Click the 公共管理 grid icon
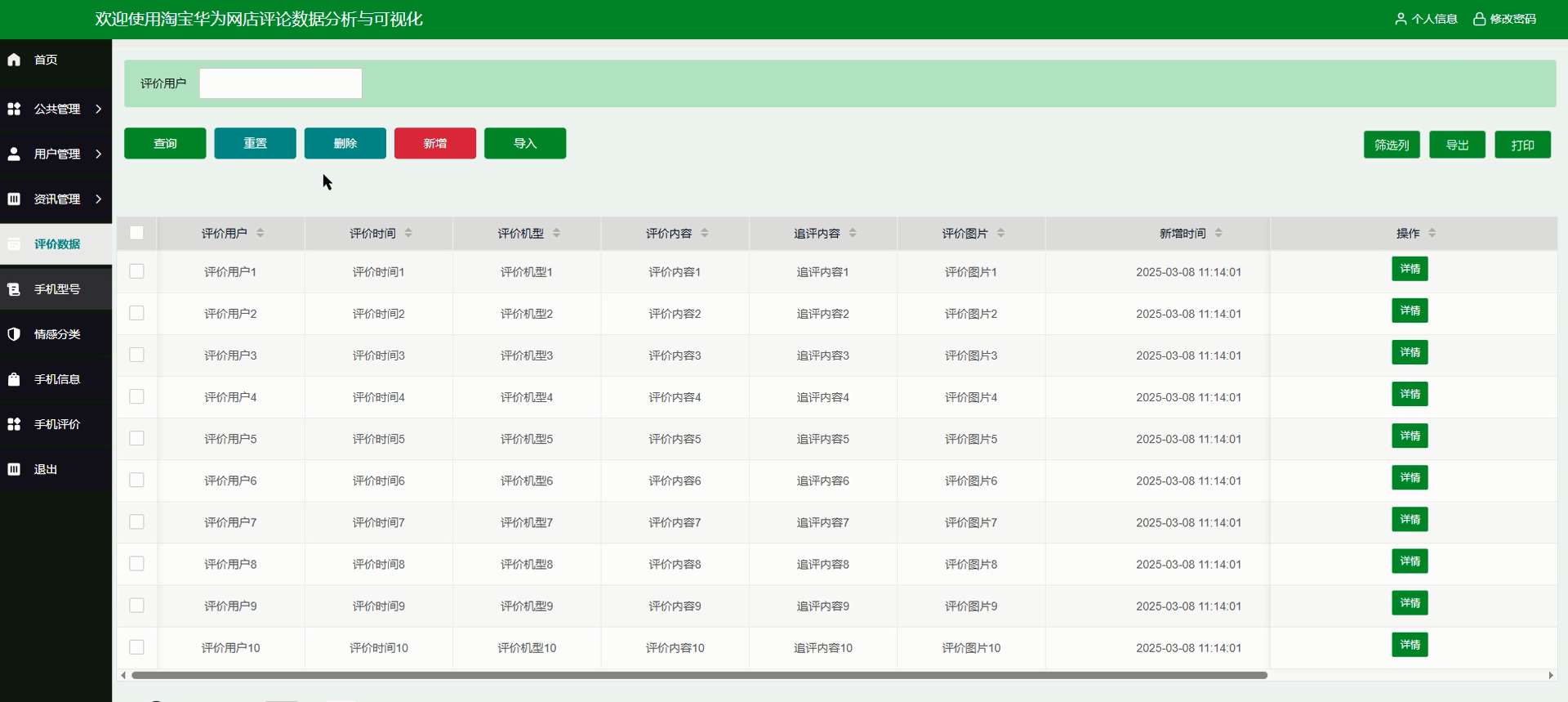Viewport: 1568px width, 702px height. [x=14, y=109]
